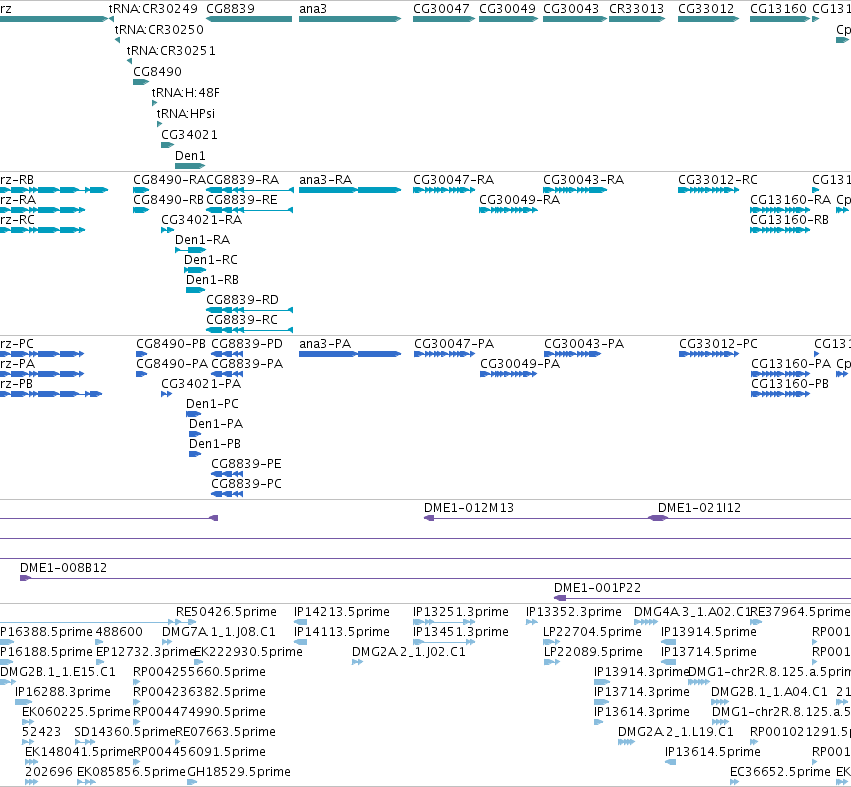The height and width of the screenshot is (787, 851).
Task: Select transcript CG34021-RA label
Action: [201, 220]
